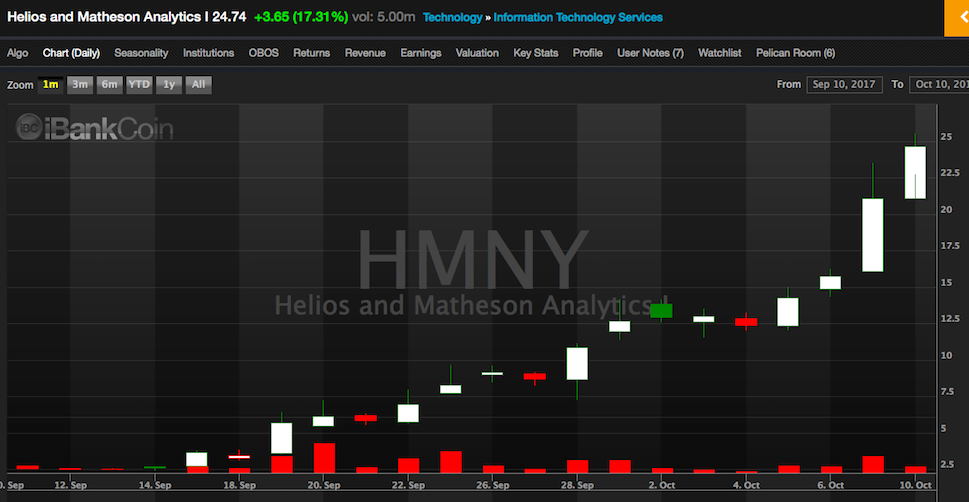This screenshot has width=969, height=502.
Task: Click the 6. Oct axis label
Action: pos(831,485)
